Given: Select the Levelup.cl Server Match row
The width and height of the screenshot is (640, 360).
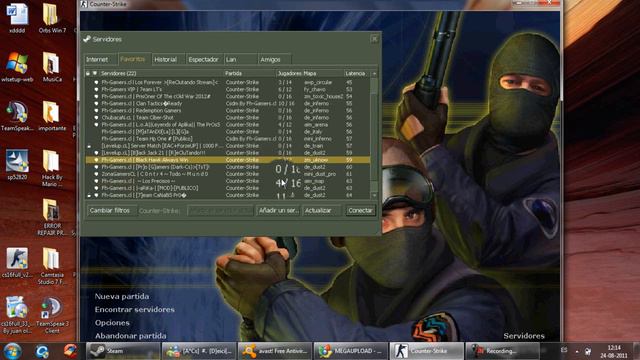Looking at the screenshot, I should click(x=228, y=146).
